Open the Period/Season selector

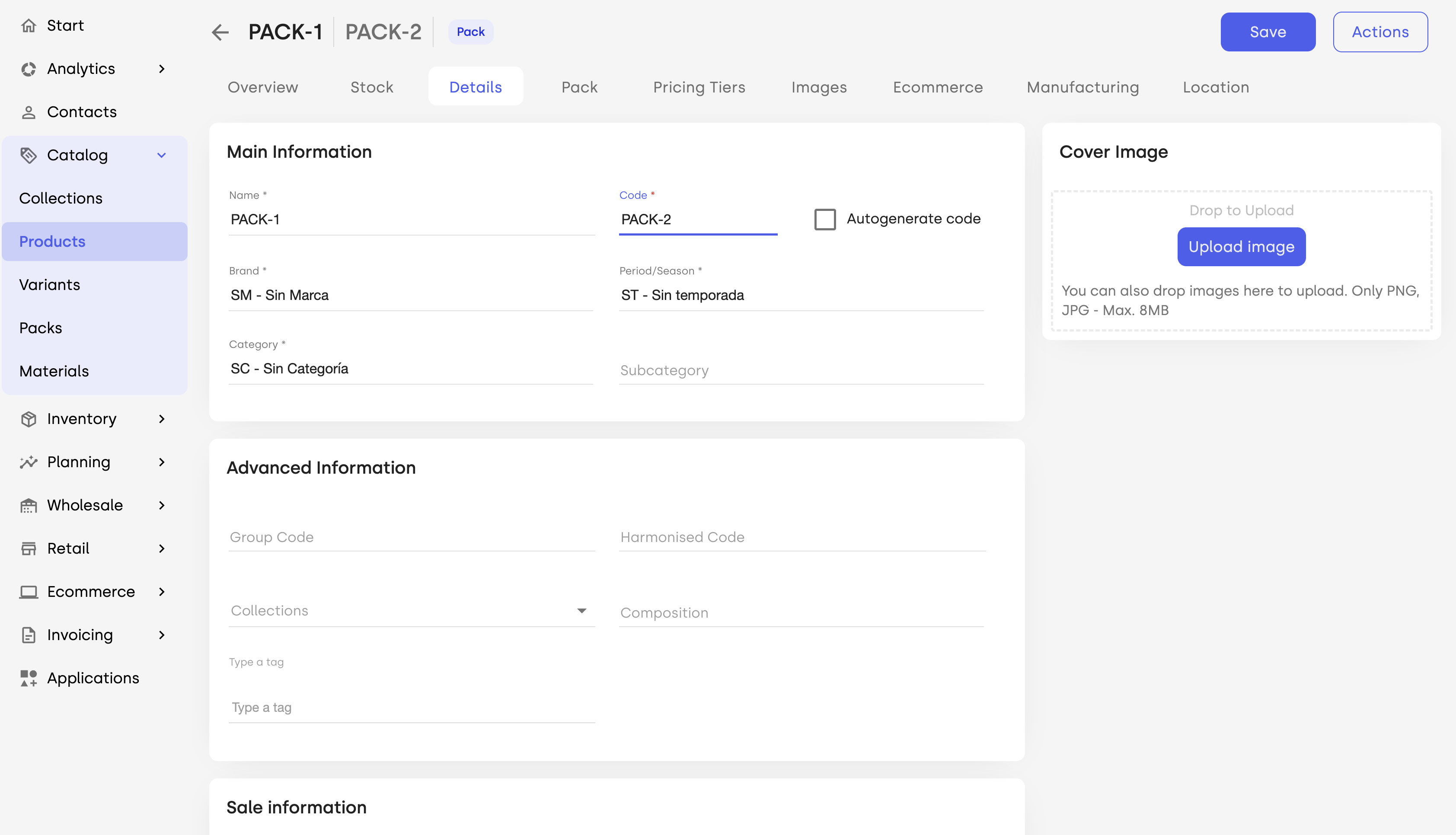pyautogui.click(x=801, y=295)
